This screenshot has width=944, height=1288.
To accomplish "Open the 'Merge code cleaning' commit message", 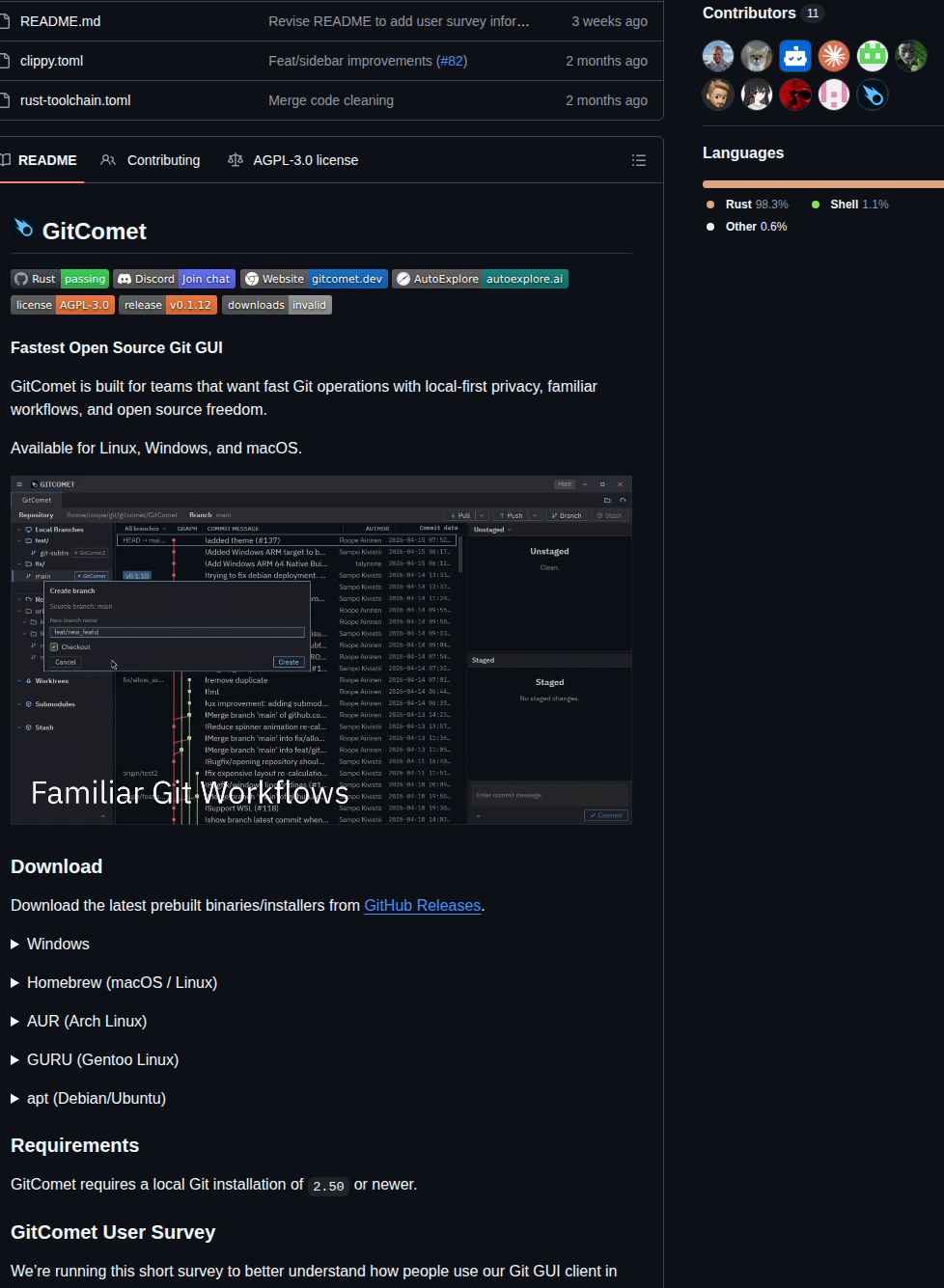I will (331, 100).
